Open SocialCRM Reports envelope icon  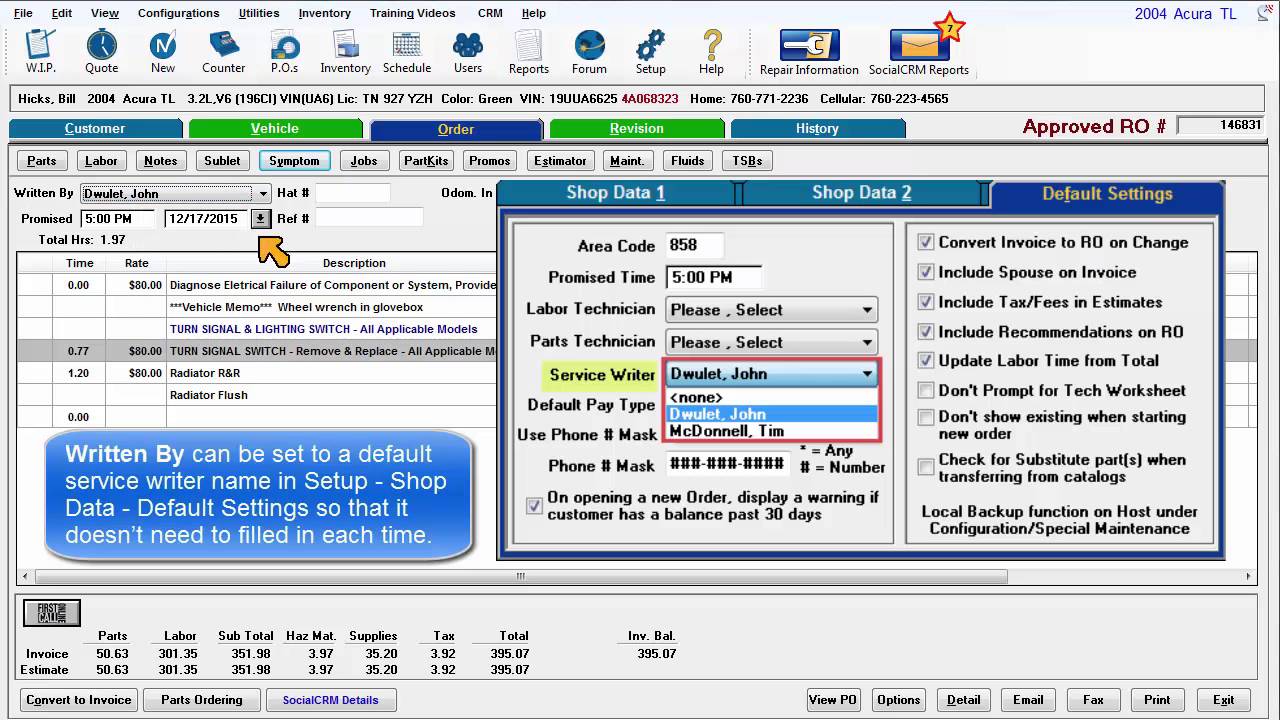pyautogui.click(x=918, y=46)
